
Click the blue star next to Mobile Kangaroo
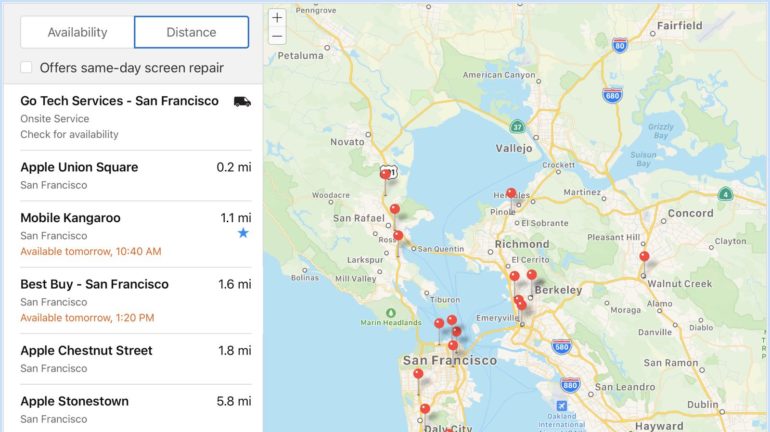click(243, 233)
